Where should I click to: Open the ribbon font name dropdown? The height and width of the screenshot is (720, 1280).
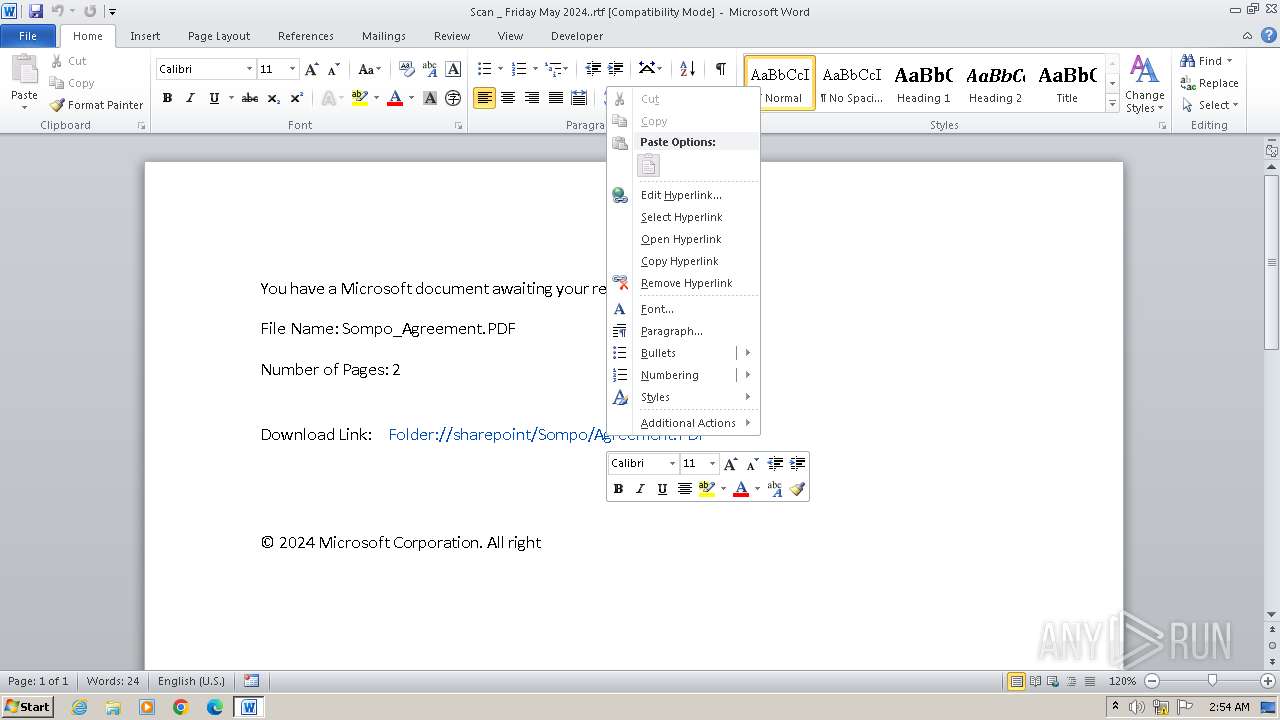pos(249,69)
